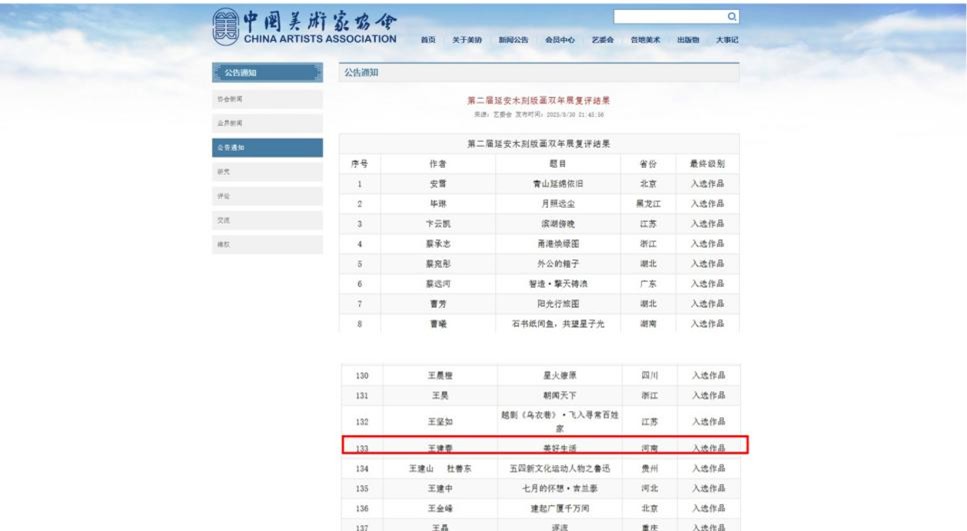The width and height of the screenshot is (967, 531).
Task: Open the 评论 sidebar section
Action: (267, 196)
